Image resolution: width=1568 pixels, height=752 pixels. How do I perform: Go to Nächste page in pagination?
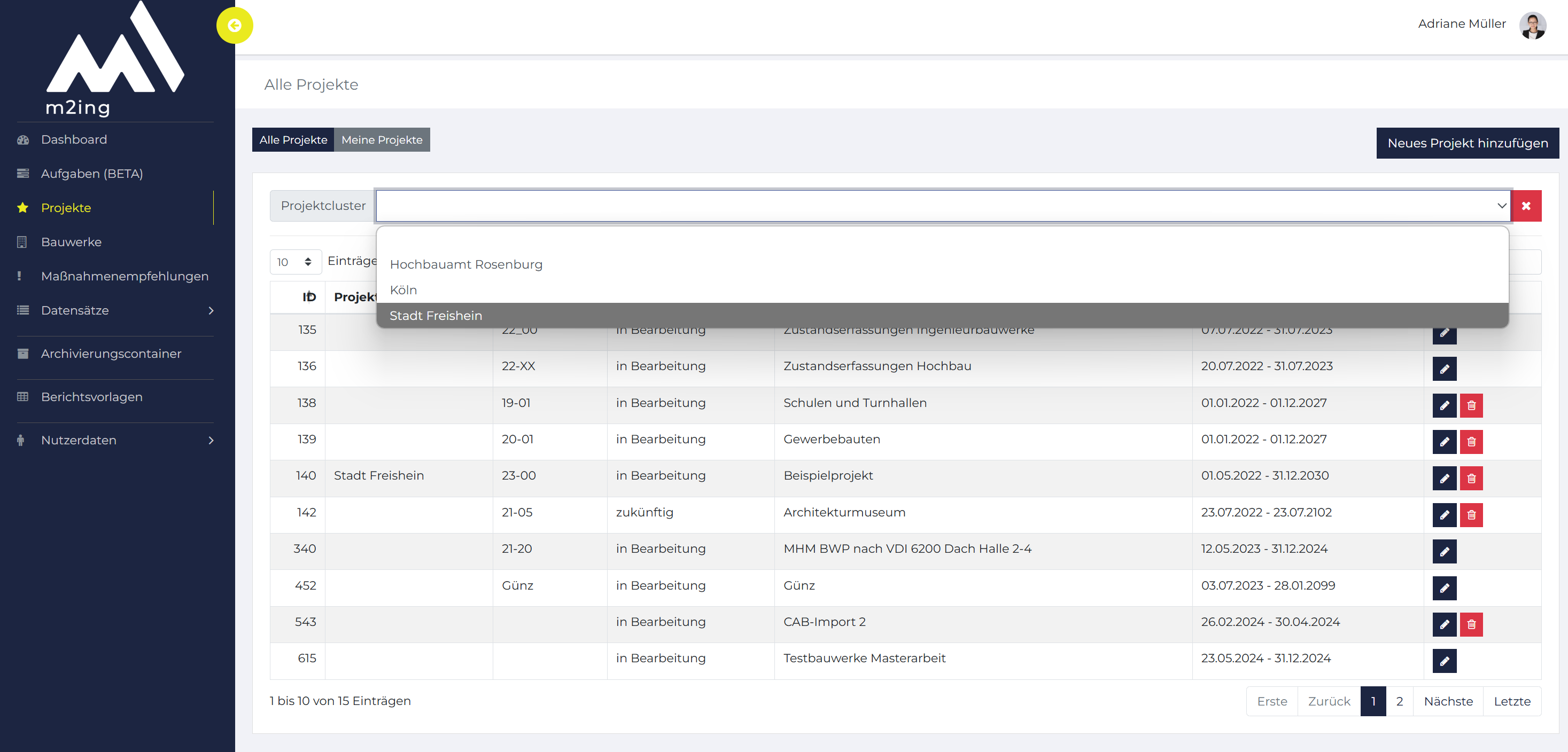coord(1447,701)
